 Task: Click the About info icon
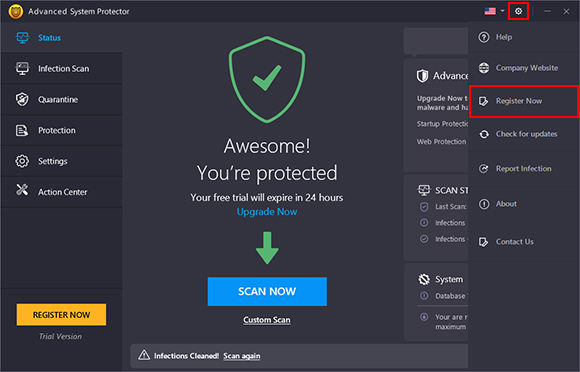484,204
